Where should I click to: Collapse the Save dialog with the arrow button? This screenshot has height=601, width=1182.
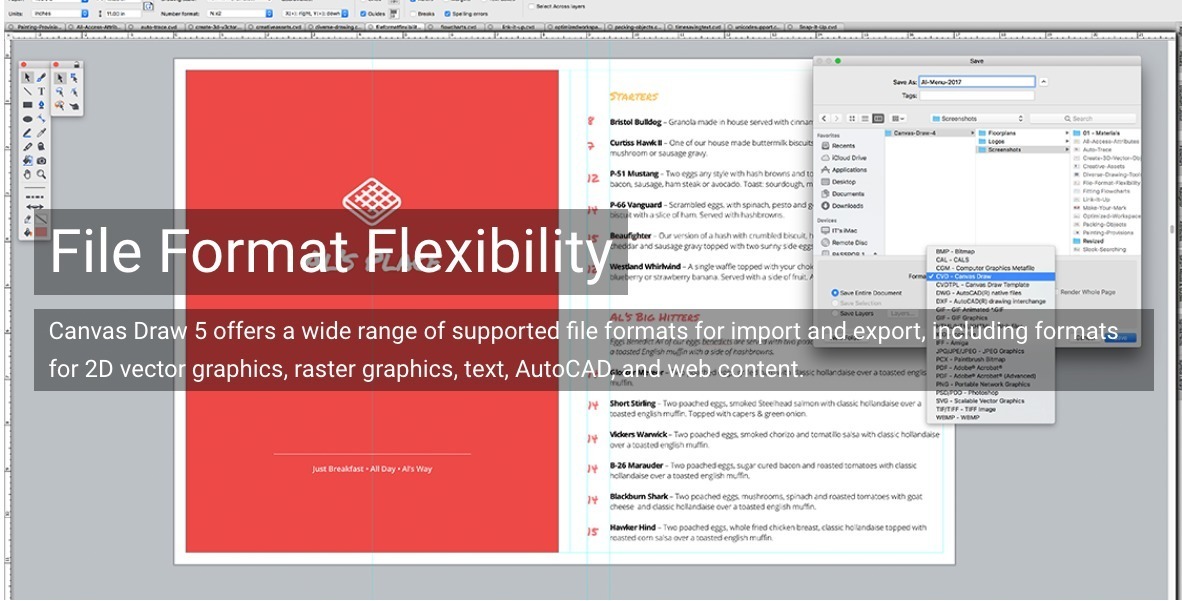coord(1044,82)
